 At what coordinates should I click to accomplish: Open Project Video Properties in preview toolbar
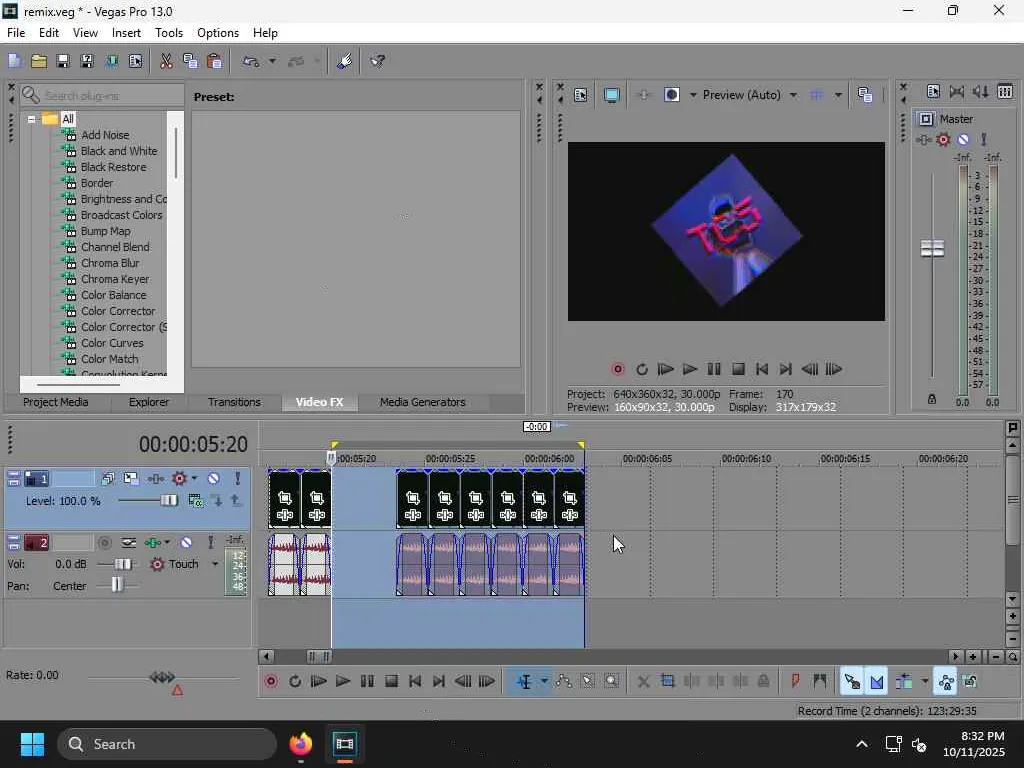[581, 95]
